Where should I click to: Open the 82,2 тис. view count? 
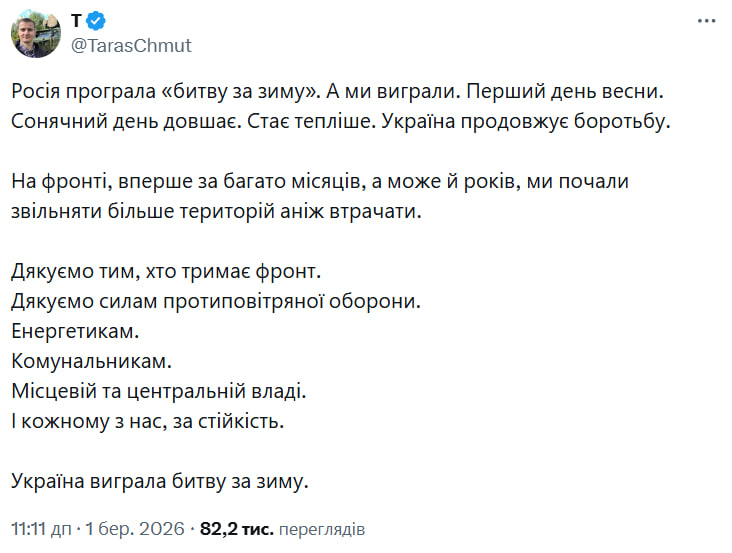[x=237, y=528]
